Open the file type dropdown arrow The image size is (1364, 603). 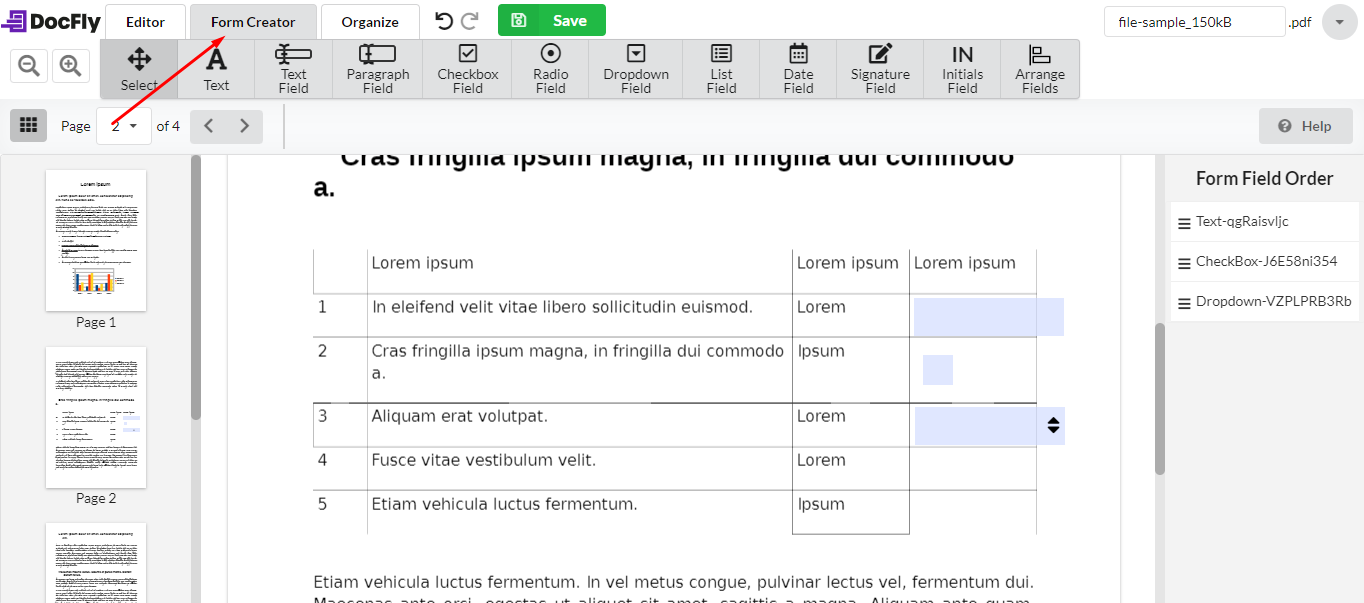[x=1339, y=21]
